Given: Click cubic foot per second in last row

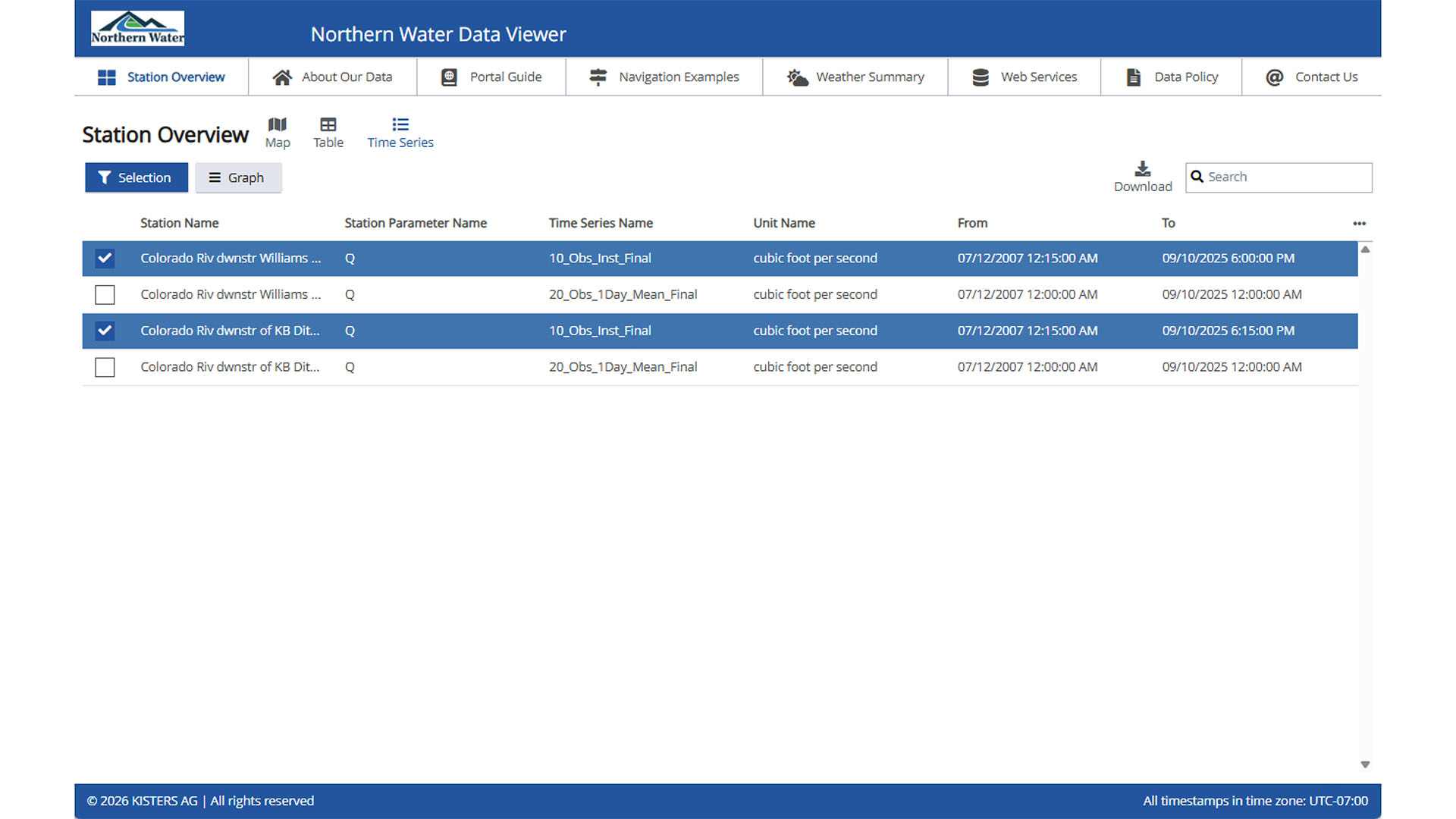Looking at the screenshot, I should [815, 367].
